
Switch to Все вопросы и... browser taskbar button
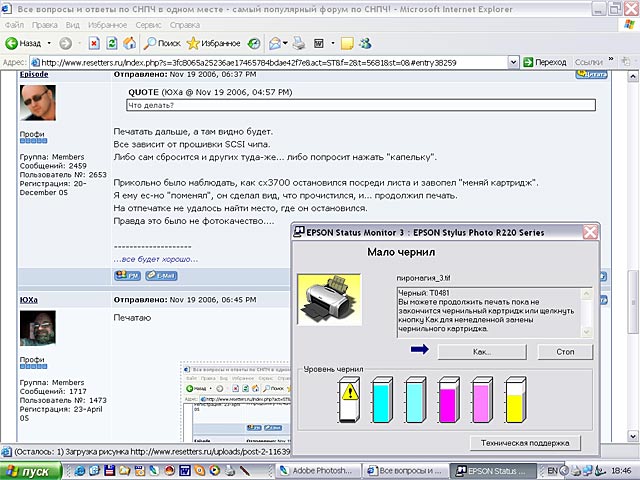[x=405, y=471]
